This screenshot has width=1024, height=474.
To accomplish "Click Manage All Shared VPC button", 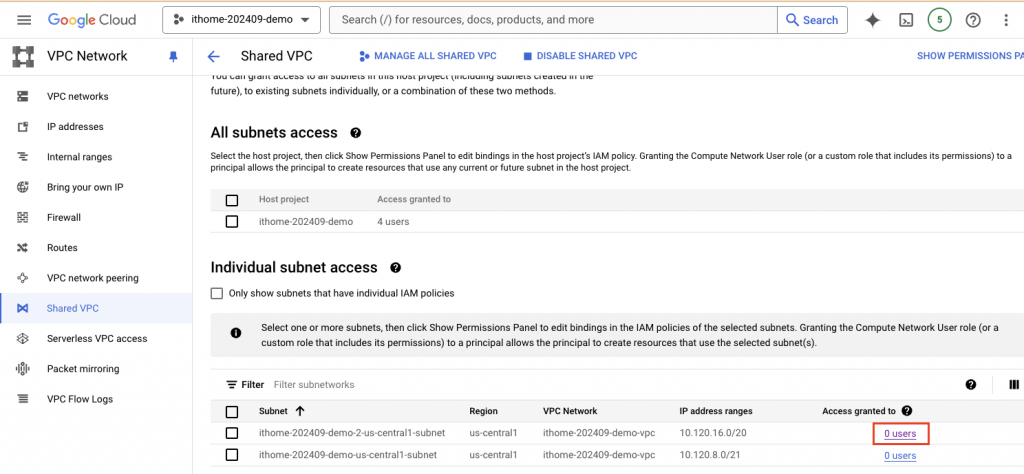I will [441, 57].
